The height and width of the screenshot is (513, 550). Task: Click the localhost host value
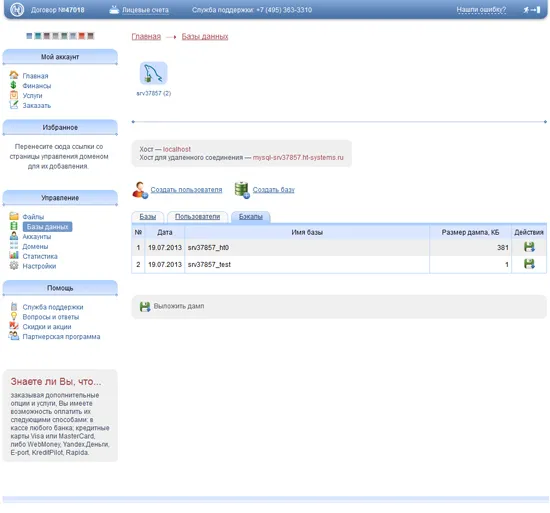pos(177,149)
